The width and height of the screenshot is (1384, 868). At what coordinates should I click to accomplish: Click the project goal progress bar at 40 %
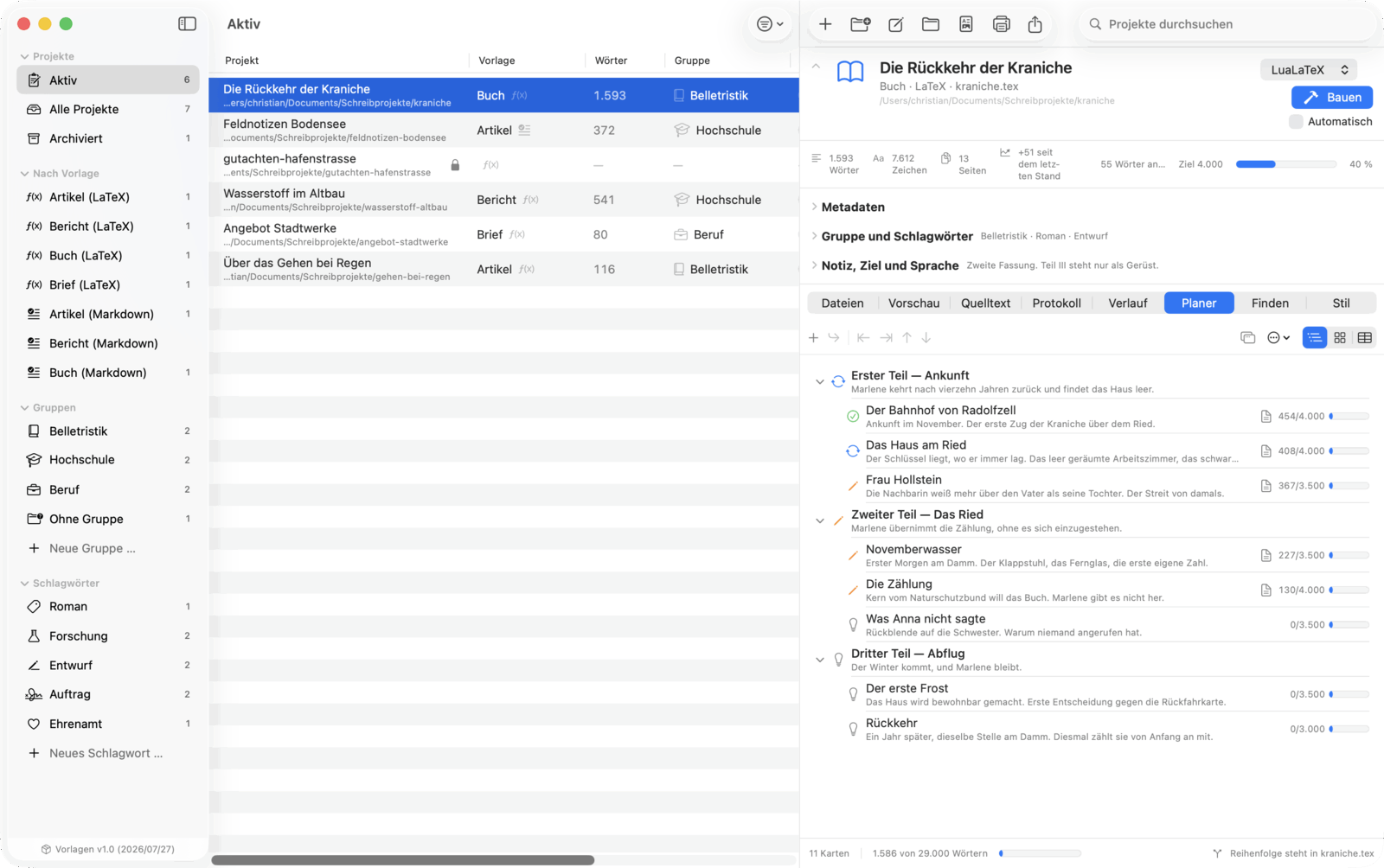tap(1286, 164)
